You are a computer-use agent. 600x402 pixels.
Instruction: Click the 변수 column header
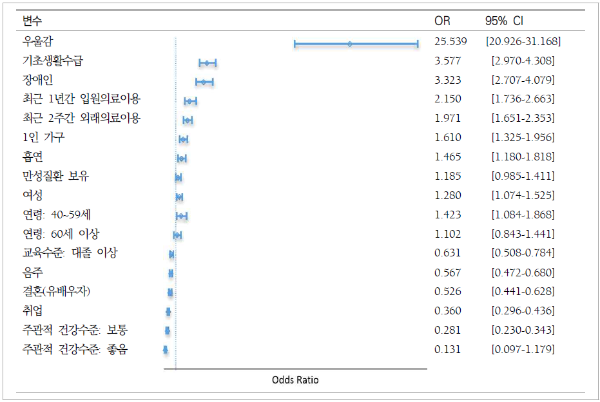coord(32,21)
